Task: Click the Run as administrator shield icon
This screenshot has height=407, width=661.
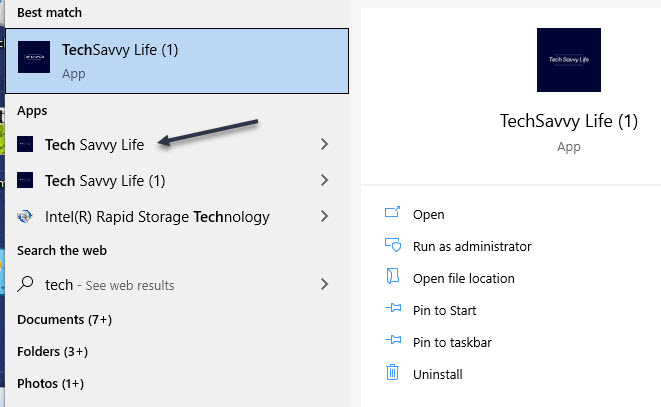Action: (x=392, y=246)
